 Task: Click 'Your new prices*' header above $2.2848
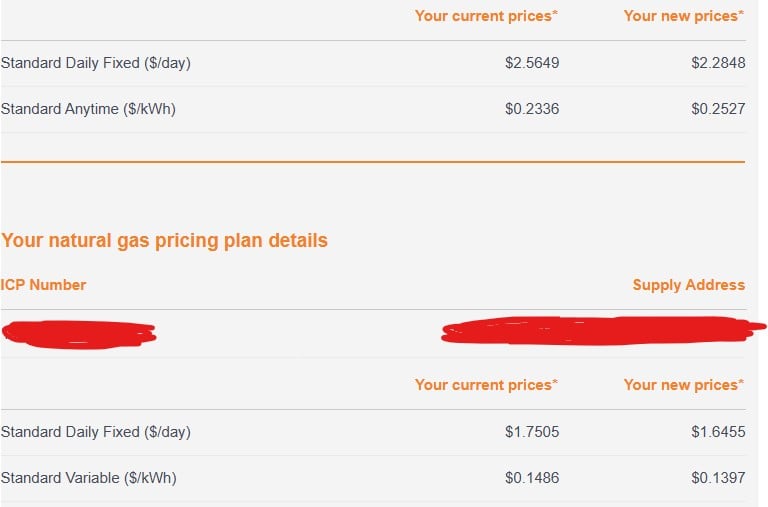tap(684, 16)
